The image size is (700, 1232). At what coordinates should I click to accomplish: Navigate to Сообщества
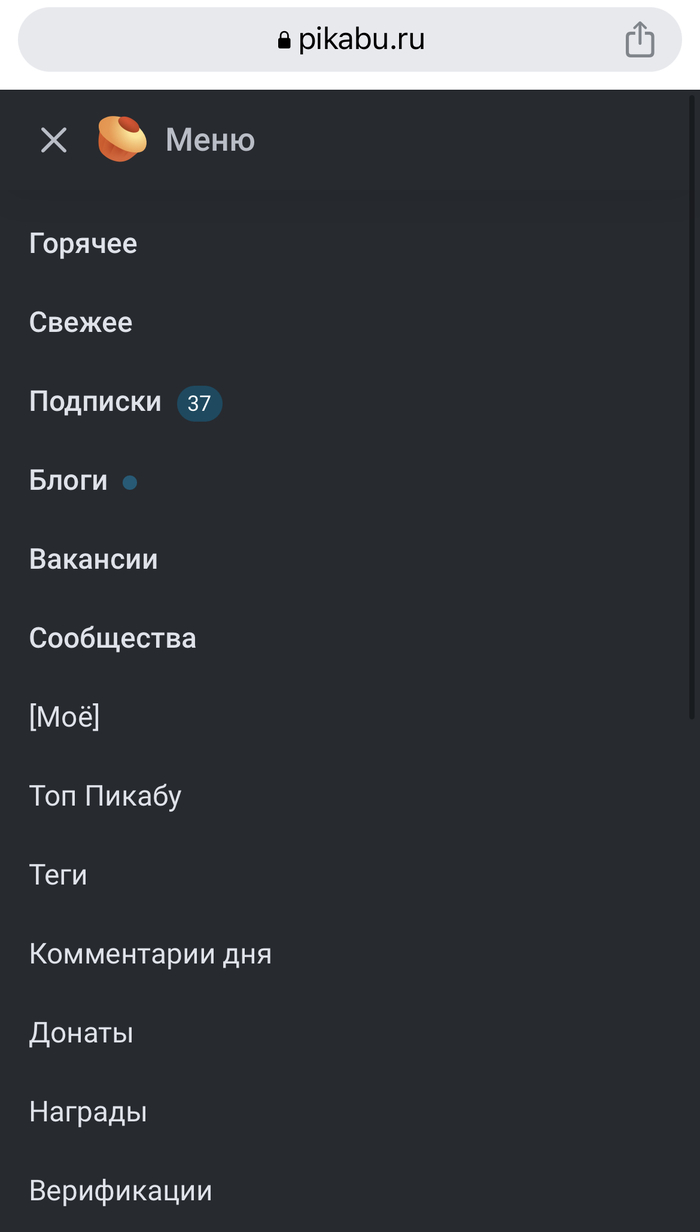pyautogui.click(x=112, y=639)
